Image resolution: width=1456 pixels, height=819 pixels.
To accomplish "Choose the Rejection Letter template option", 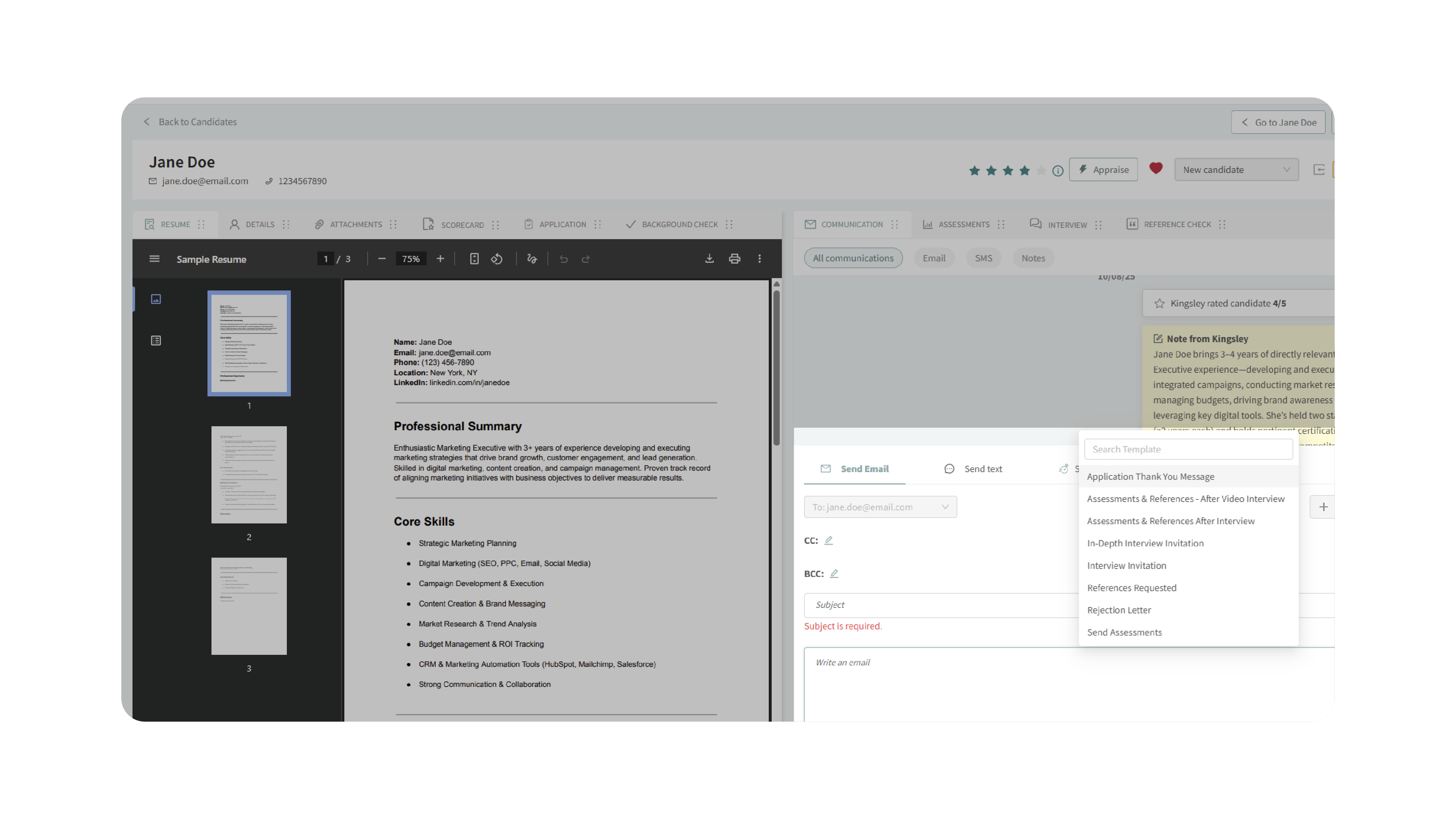I will (1119, 610).
